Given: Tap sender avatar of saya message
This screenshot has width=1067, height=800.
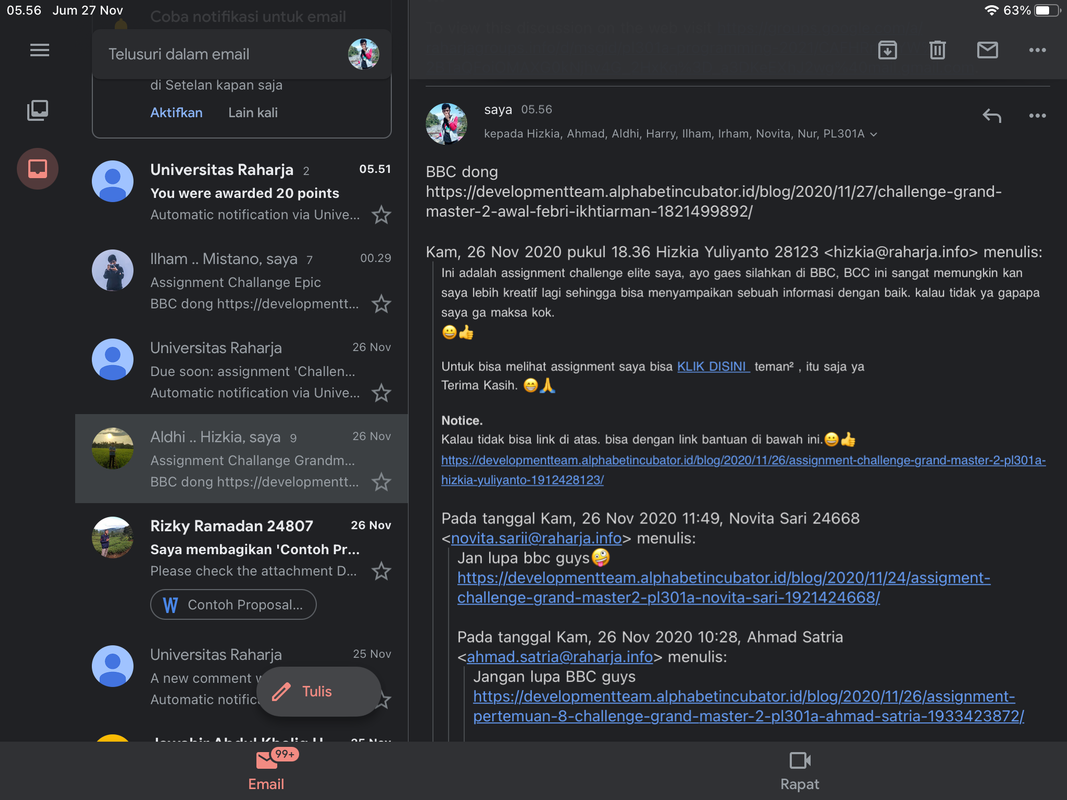Looking at the screenshot, I should [x=446, y=124].
